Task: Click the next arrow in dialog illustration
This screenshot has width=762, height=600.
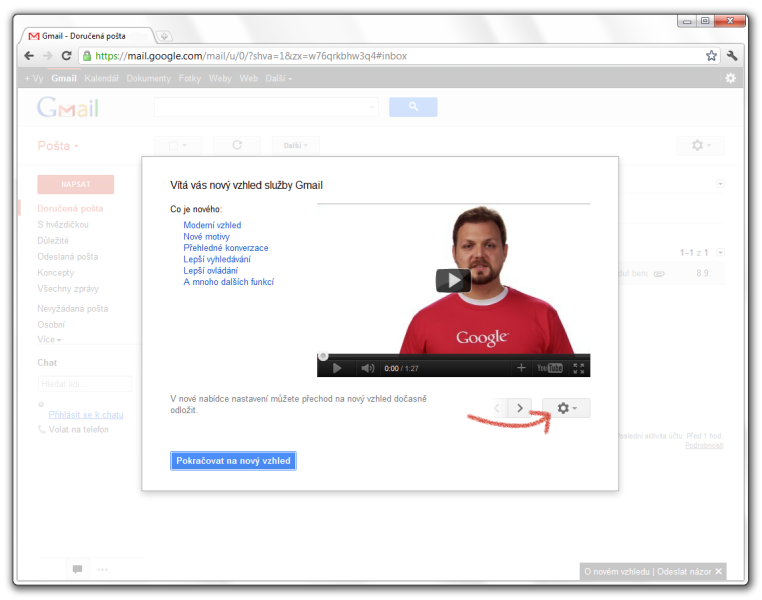Action: coord(520,408)
